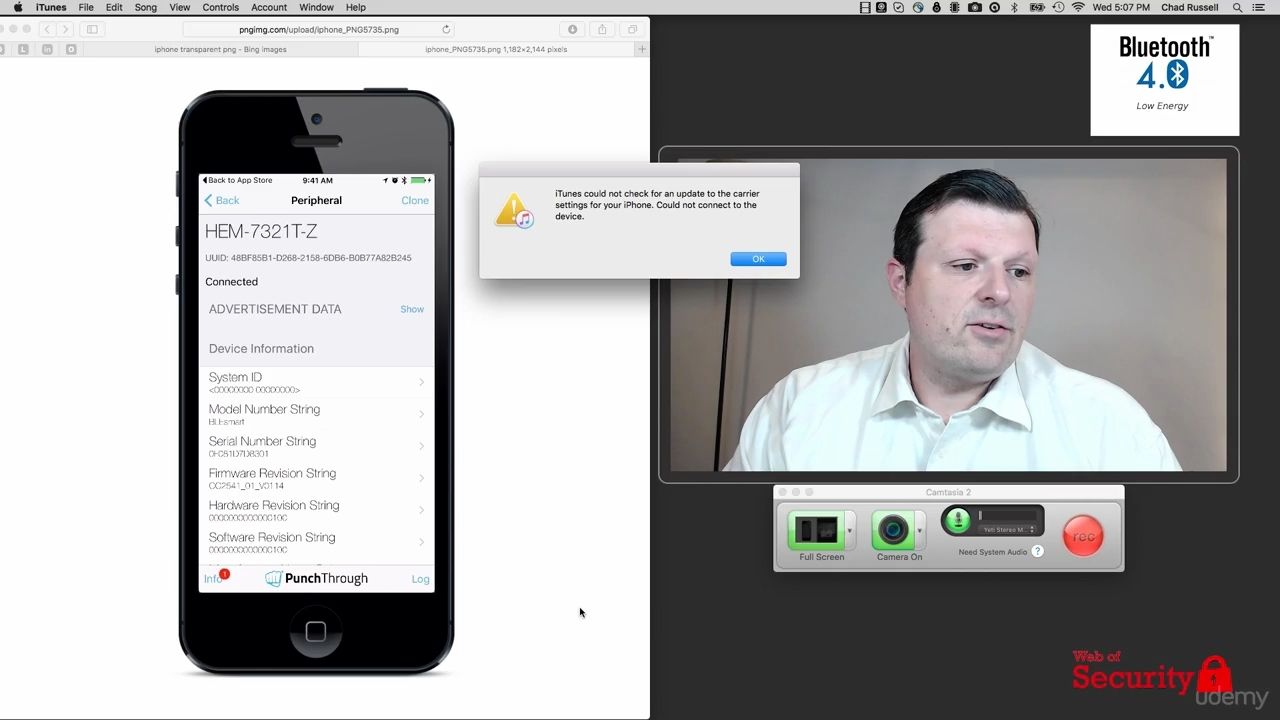Open the Controls menu
This screenshot has width=1280, height=720.
coord(221,7)
